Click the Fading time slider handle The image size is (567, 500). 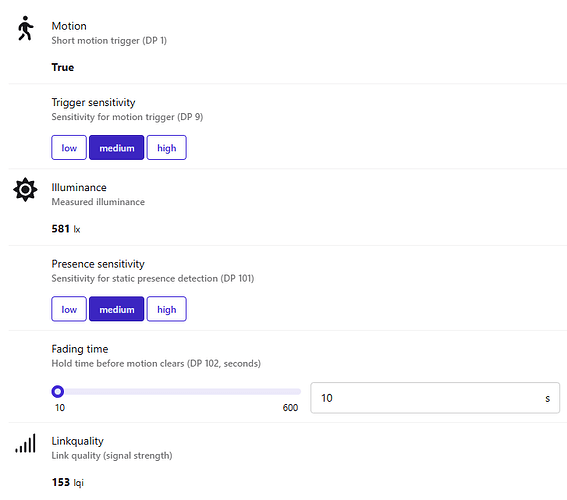(57, 392)
